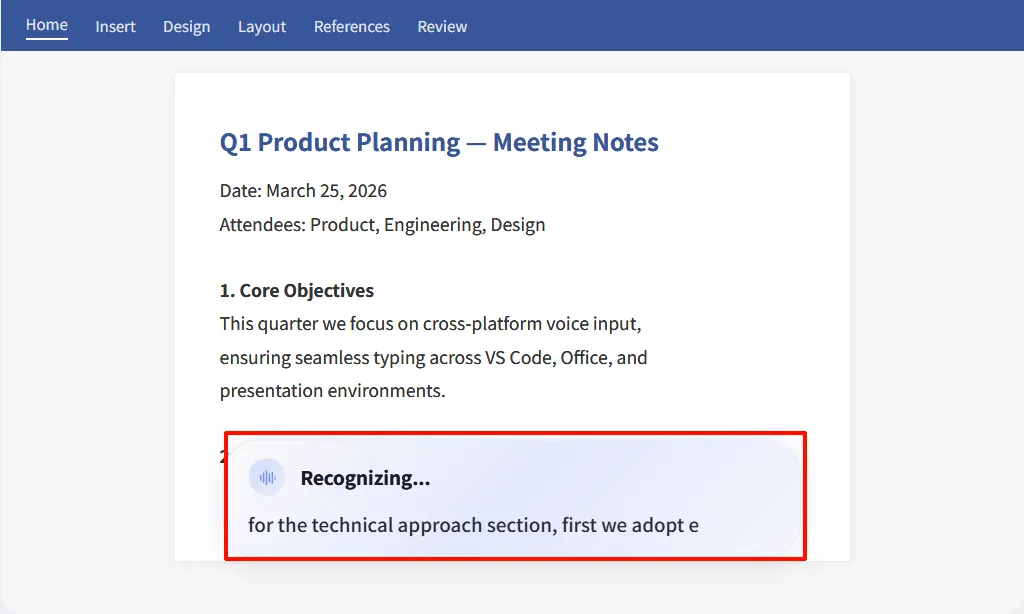Go to the Layout tab
The height and width of the screenshot is (614, 1024).
(262, 27)
